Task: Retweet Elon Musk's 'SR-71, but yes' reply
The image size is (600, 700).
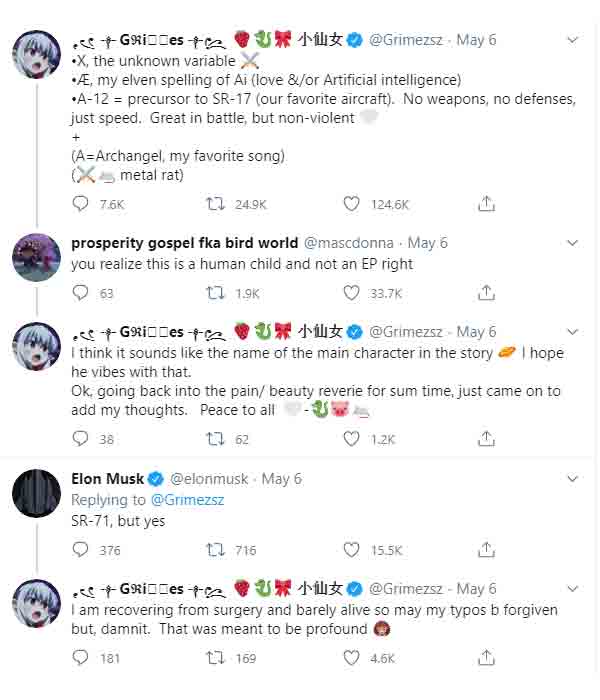Action: [x=215, y=550]
